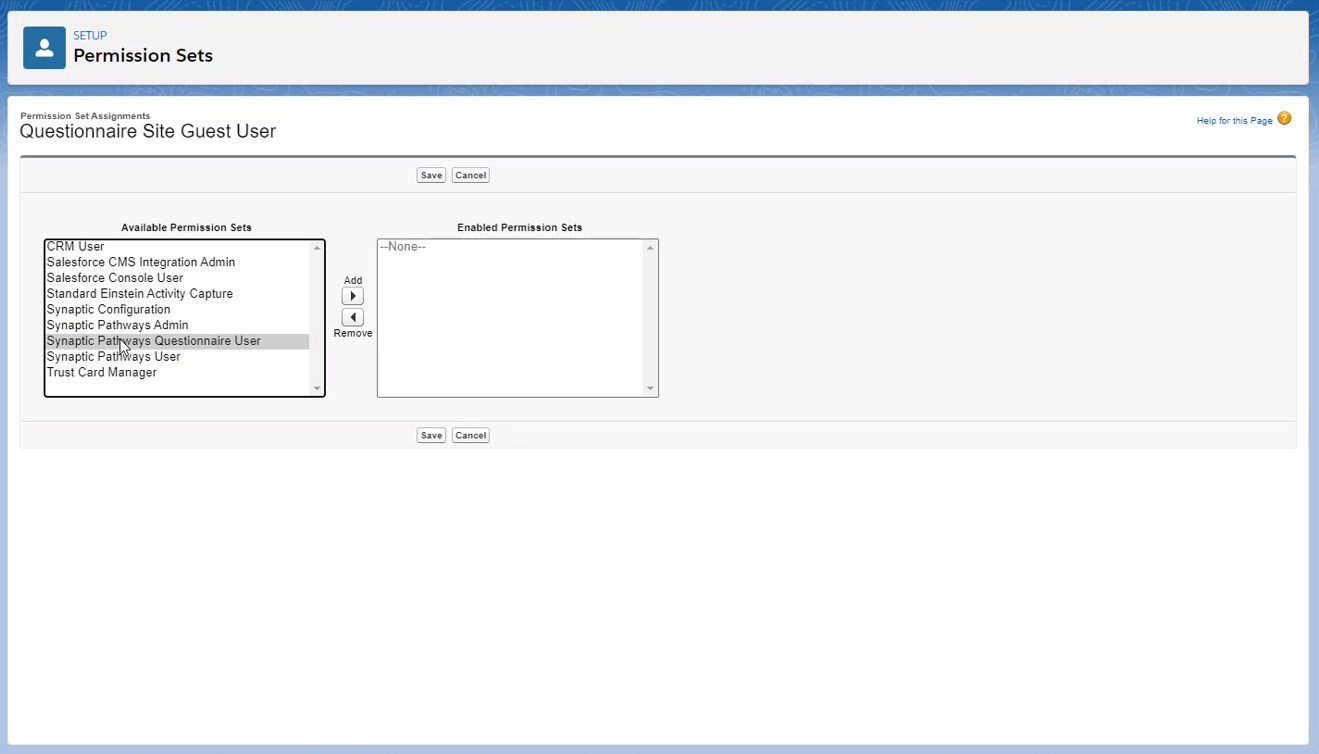Open the help question mark icon

pyautogui.click(x=1284, y=119)
